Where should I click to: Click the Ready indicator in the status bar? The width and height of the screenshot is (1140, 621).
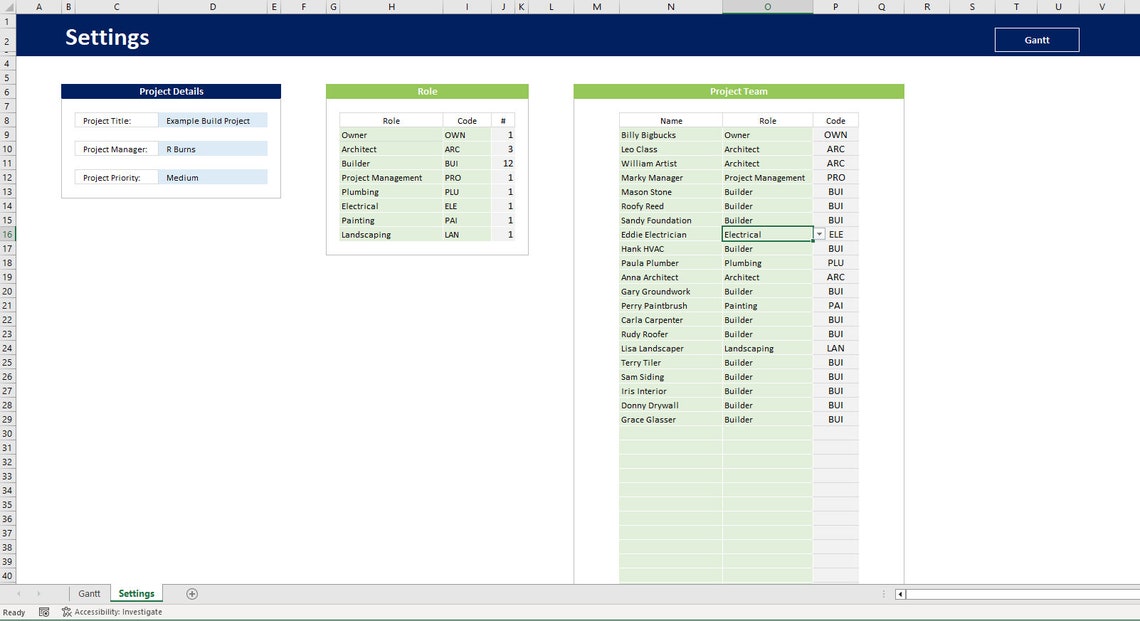point(13,611)
